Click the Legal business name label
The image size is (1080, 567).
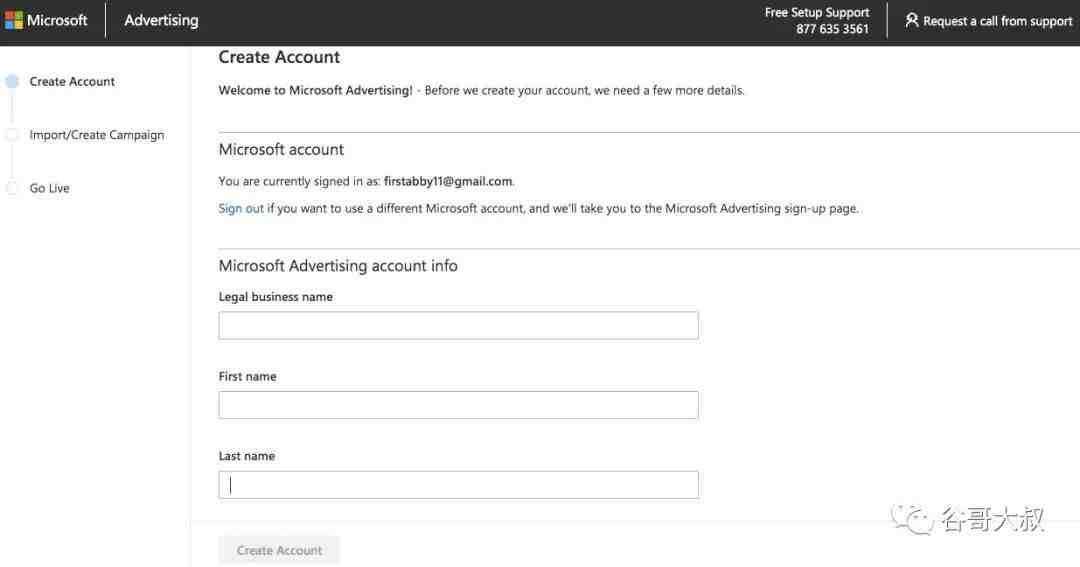tap(276, 297)
